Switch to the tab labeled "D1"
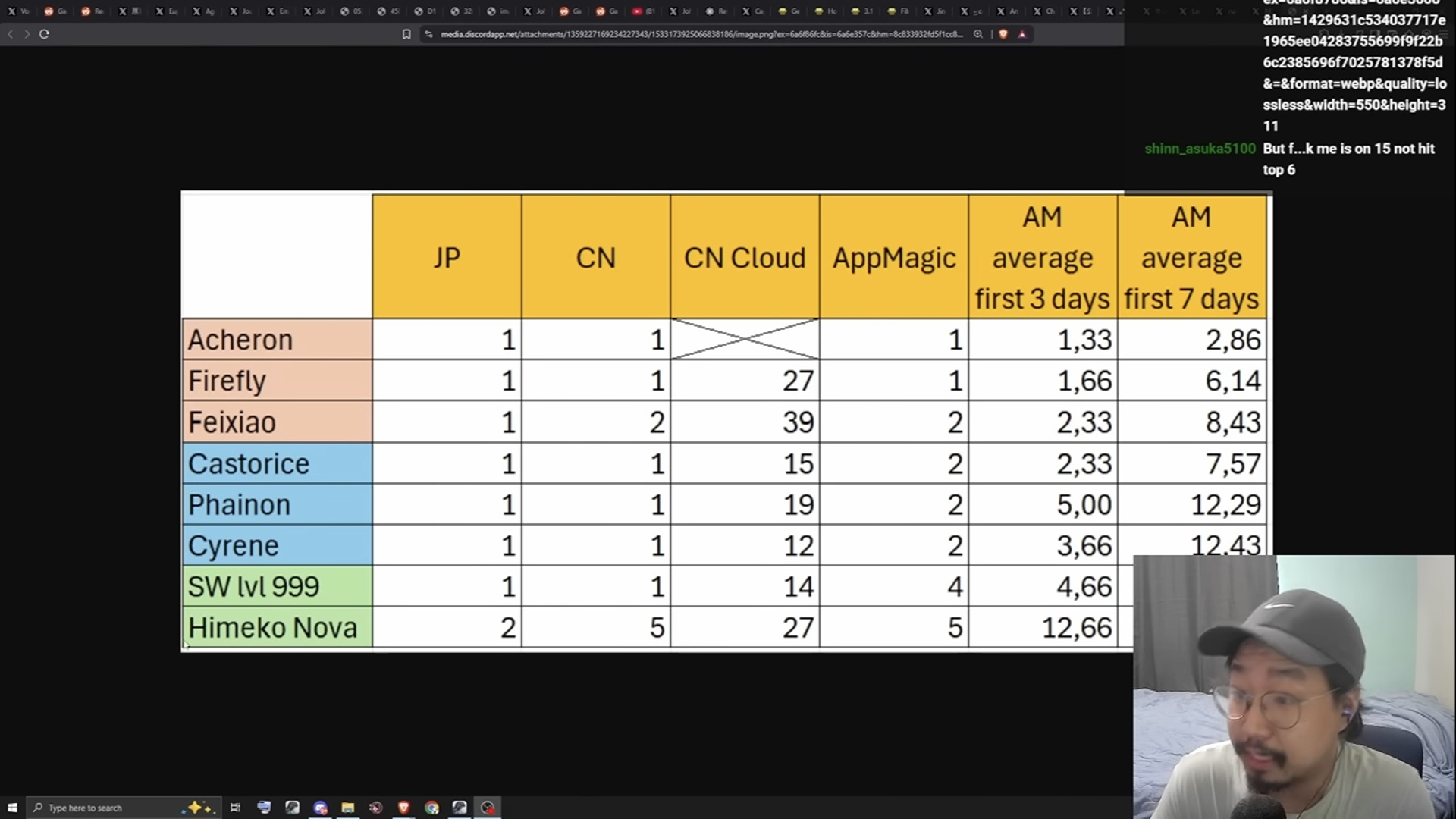 point(425,11)
